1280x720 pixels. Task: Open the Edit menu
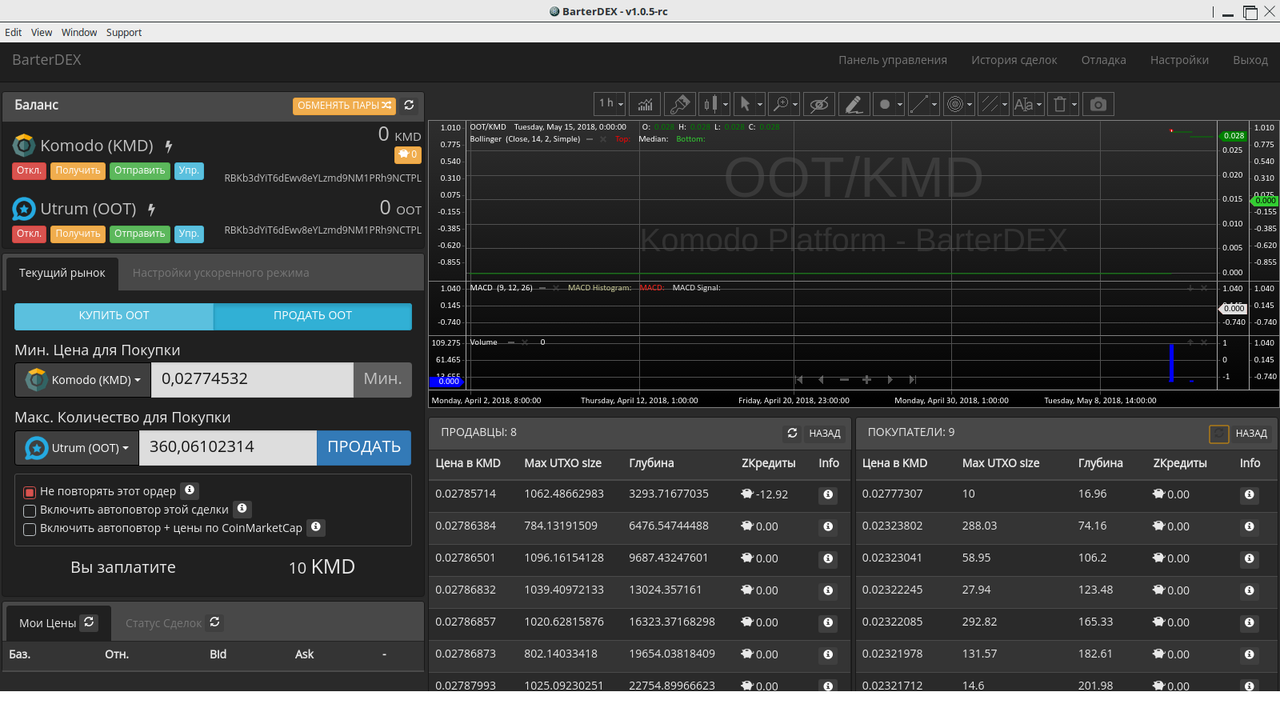point(13,32)
